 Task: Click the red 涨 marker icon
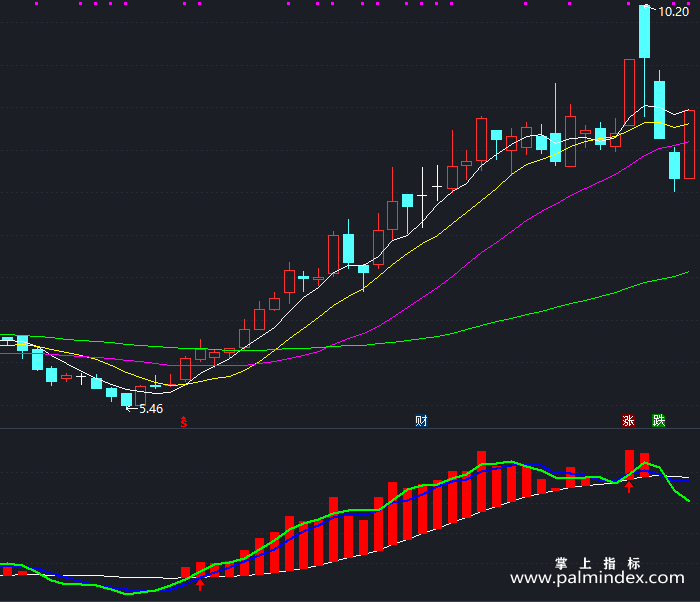point(628,421)
